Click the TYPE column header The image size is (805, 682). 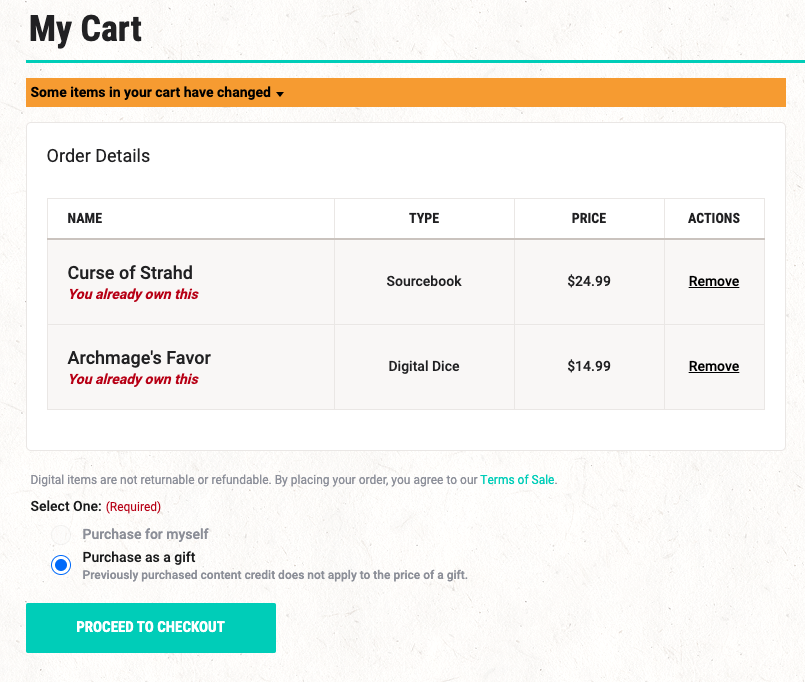(x=424, y=218)
